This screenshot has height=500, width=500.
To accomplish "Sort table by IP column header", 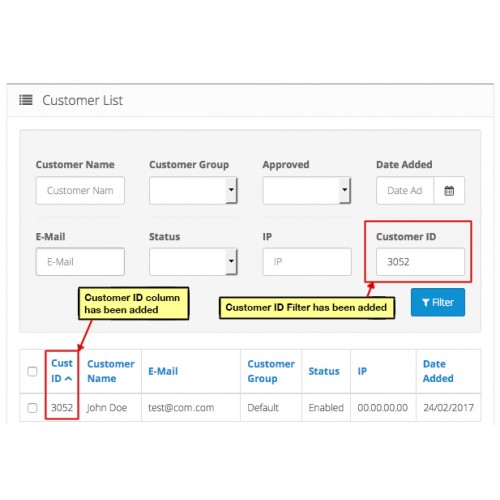I will tap(362, 371).
